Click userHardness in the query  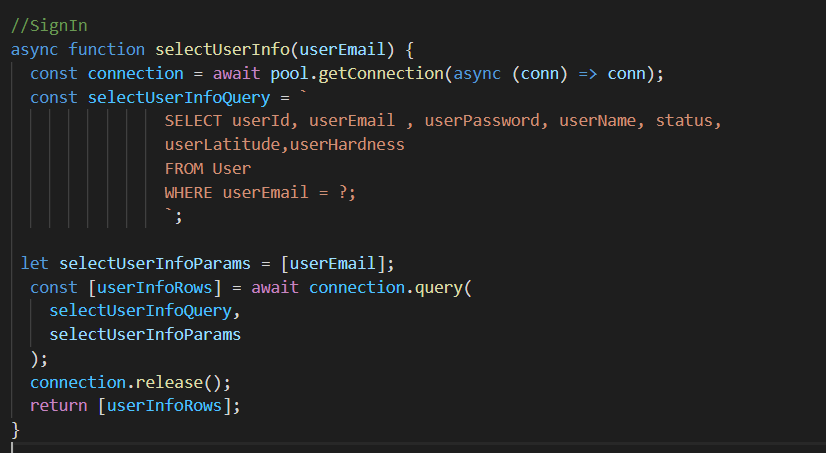point(347,144)
